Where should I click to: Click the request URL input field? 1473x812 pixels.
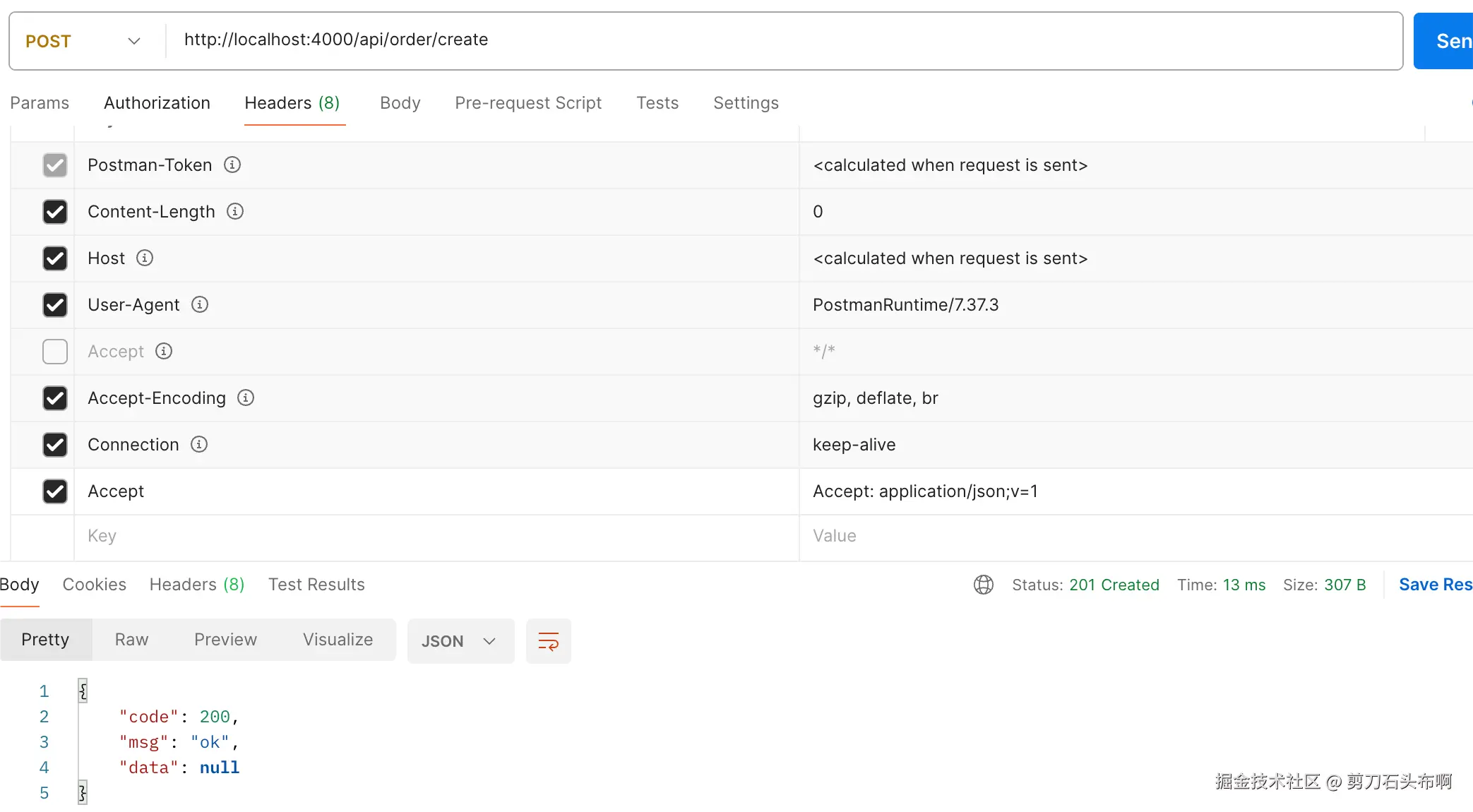[x=777, y=40]
